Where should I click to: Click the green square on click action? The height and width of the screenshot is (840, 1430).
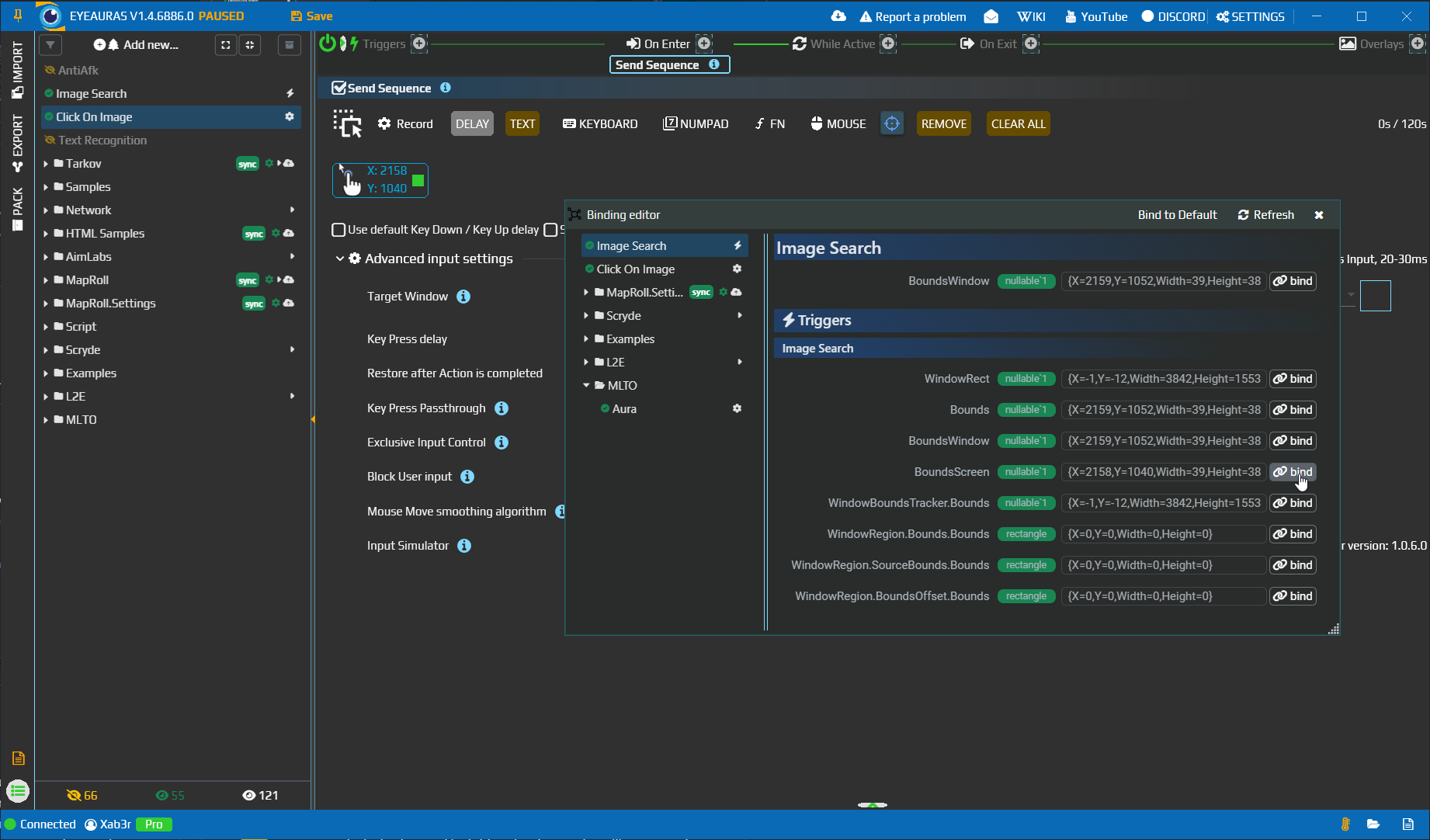pyautogui.click(x=418, y=180)
